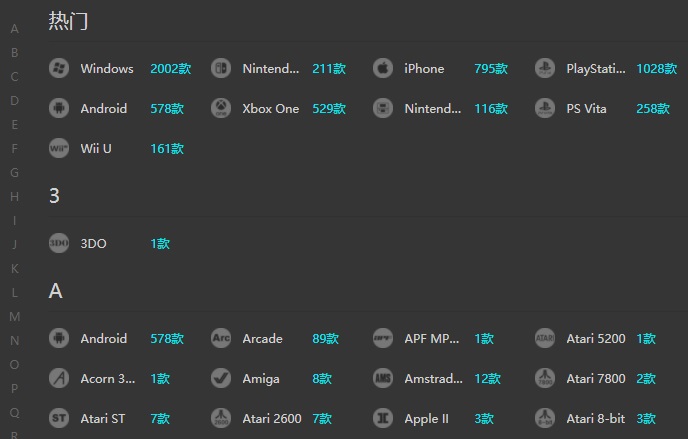The width and height of the screenshot is (688, 439).
Task: Open the Arcade platform link
Action: 262,339
